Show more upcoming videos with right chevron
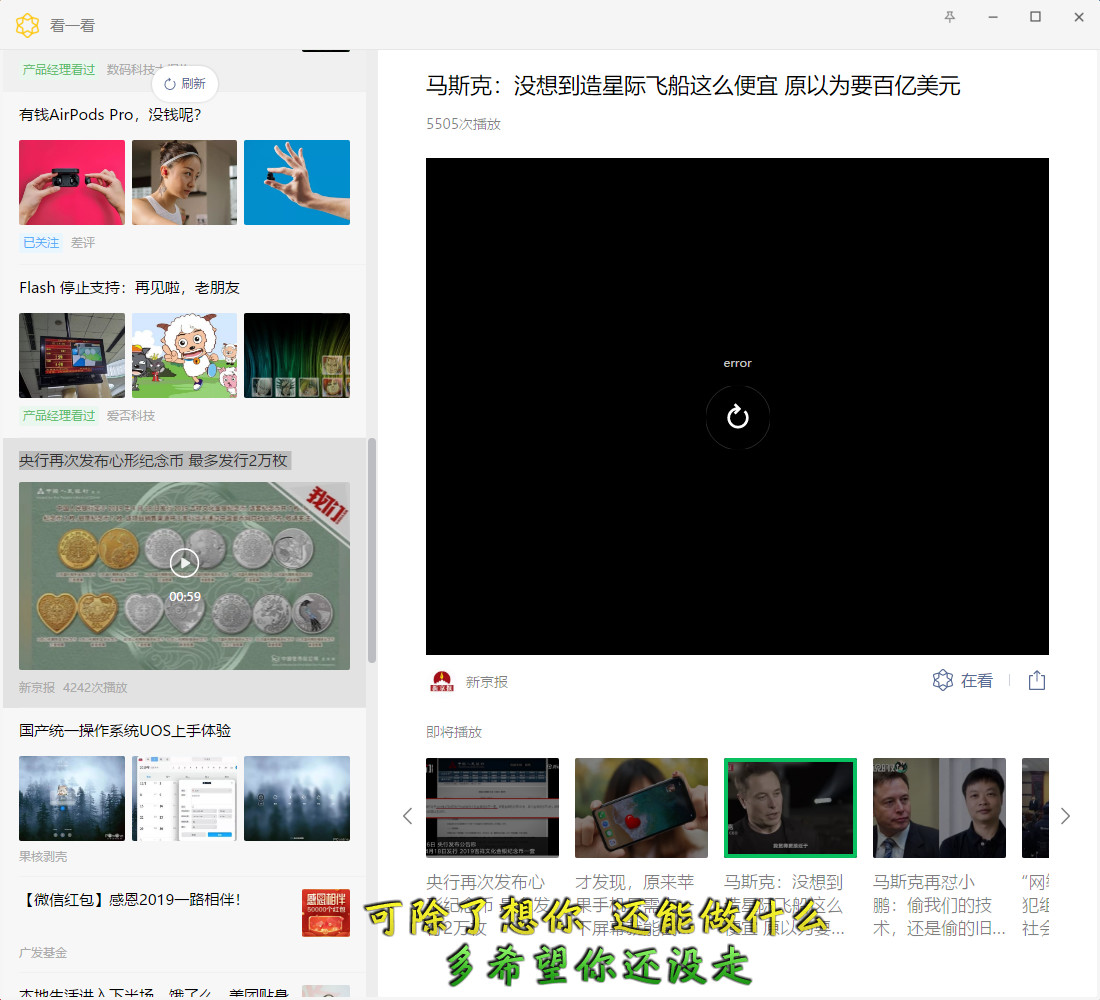The height and width of the screenshot is (1000, 1100). [x=1065, y=816]
